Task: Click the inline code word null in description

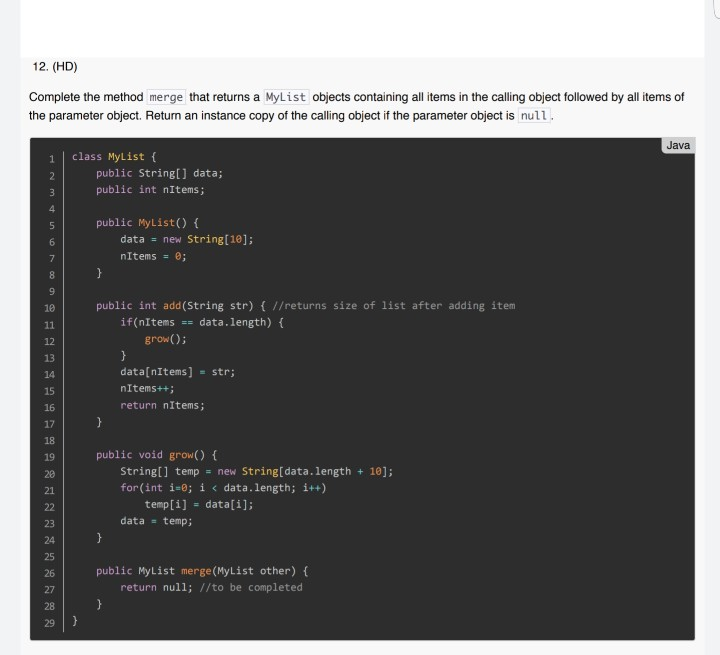Action: tap(534, 116)
